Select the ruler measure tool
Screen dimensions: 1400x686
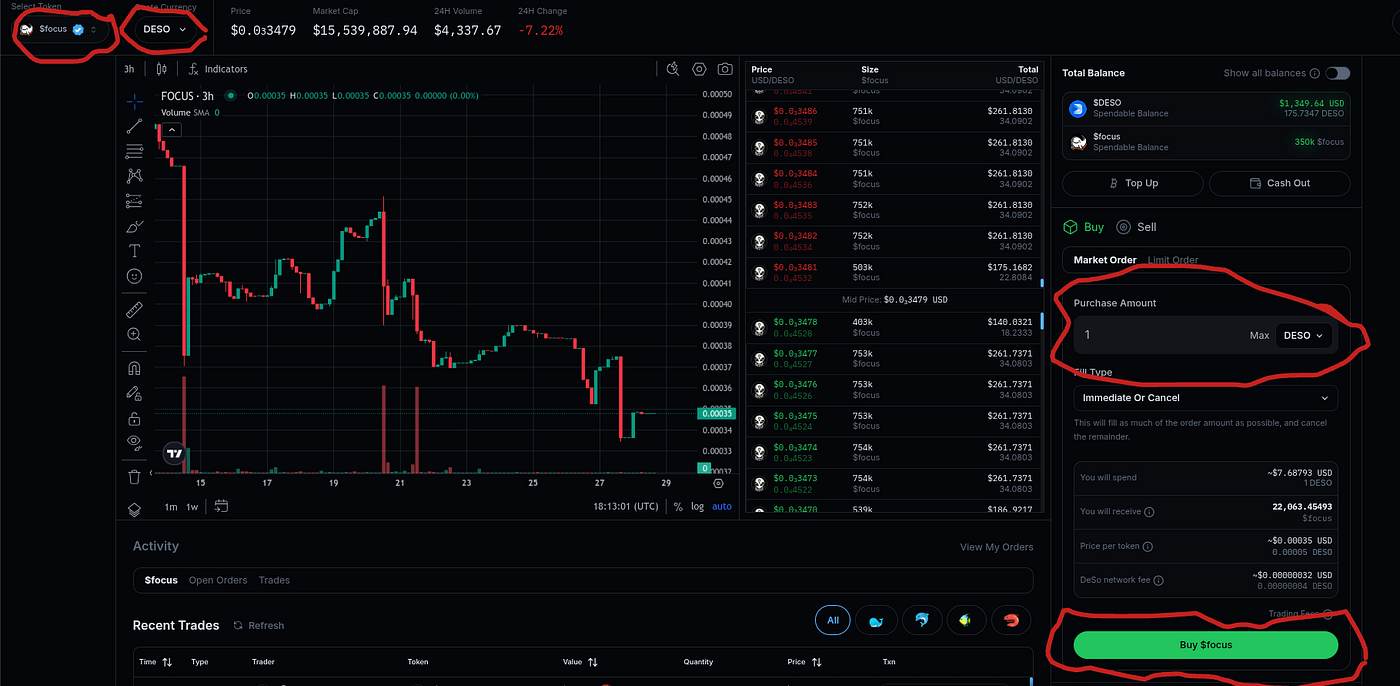click(x=134, y=309)
